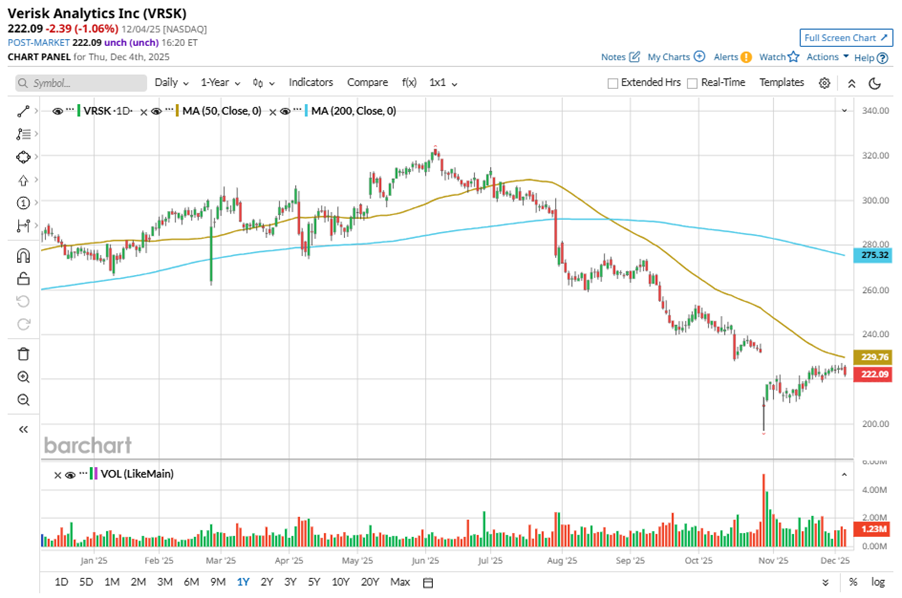Open VRSK series options ellipsis

point(70,109)
